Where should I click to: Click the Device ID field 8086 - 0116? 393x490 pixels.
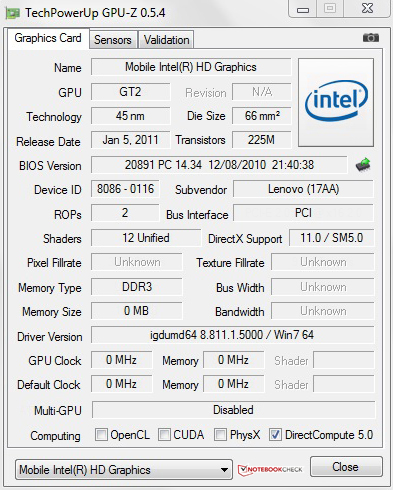click(x=125, y=189)
